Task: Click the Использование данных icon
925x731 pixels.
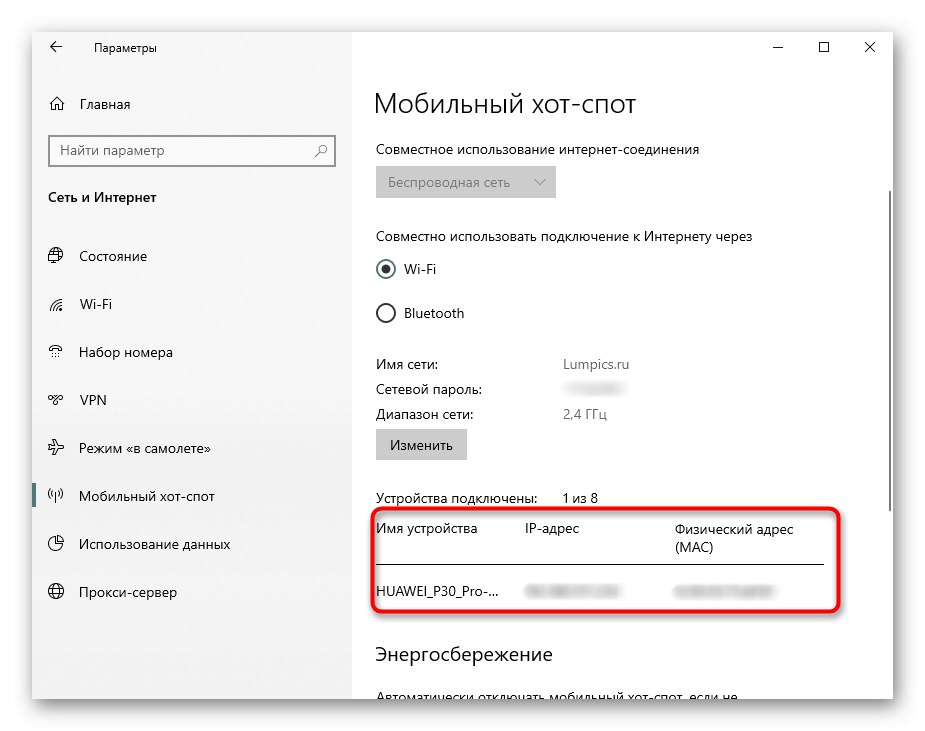Action: tap(56, 544)
